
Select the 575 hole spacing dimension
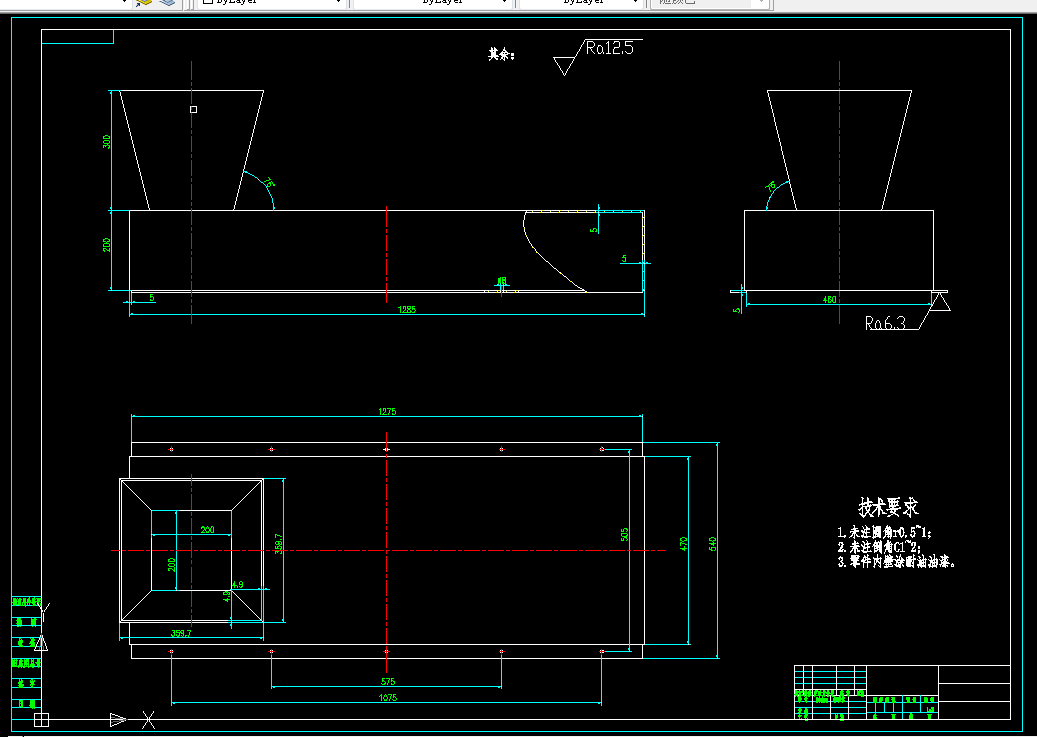pos(388,681)
